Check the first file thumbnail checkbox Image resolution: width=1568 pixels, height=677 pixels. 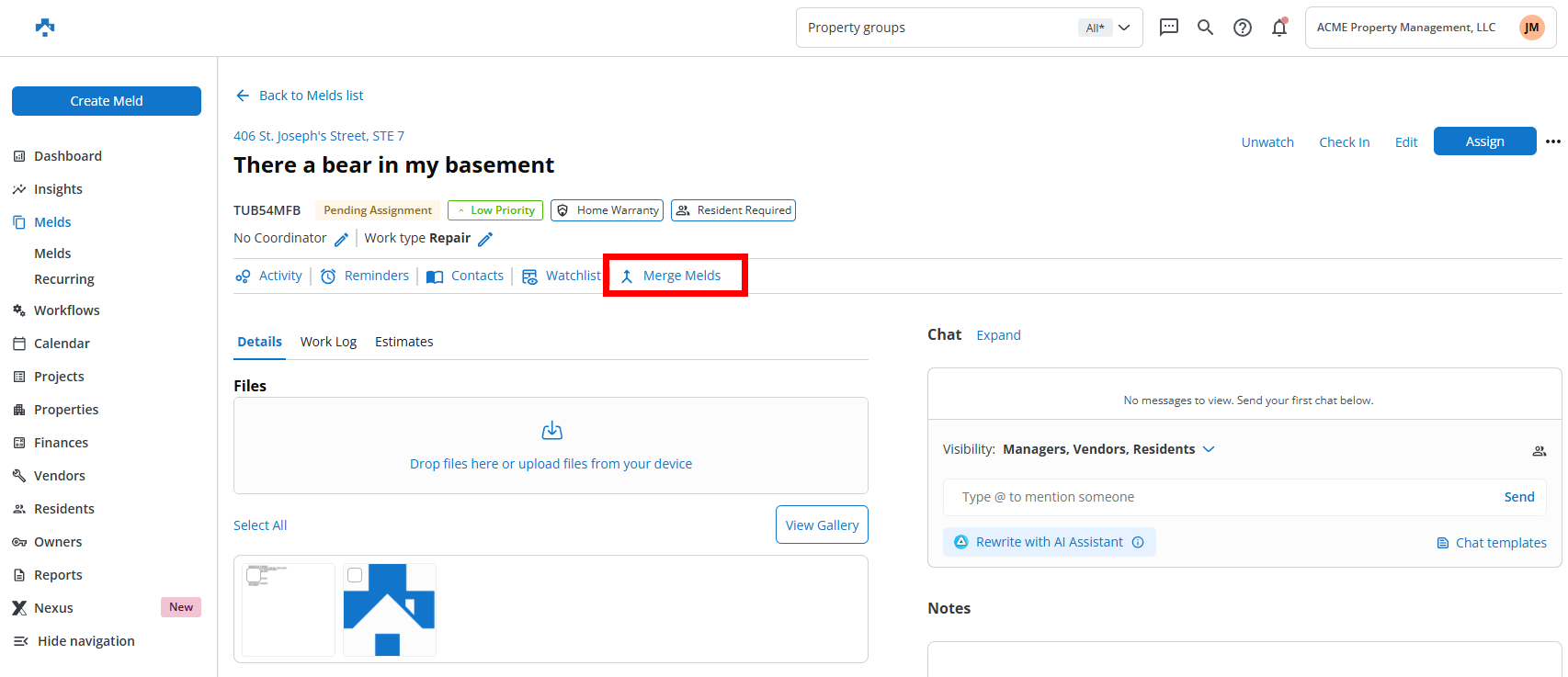[x=255, y=575]
